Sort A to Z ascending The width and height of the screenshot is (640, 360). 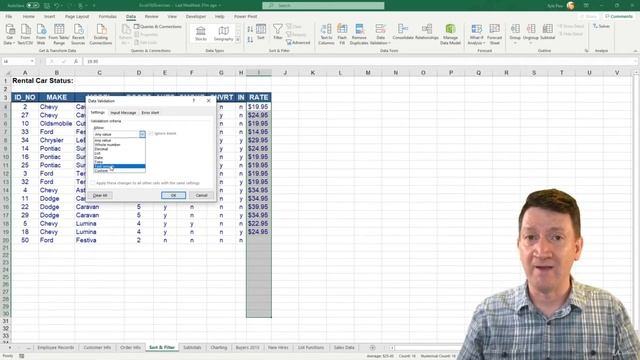[250, 29]
